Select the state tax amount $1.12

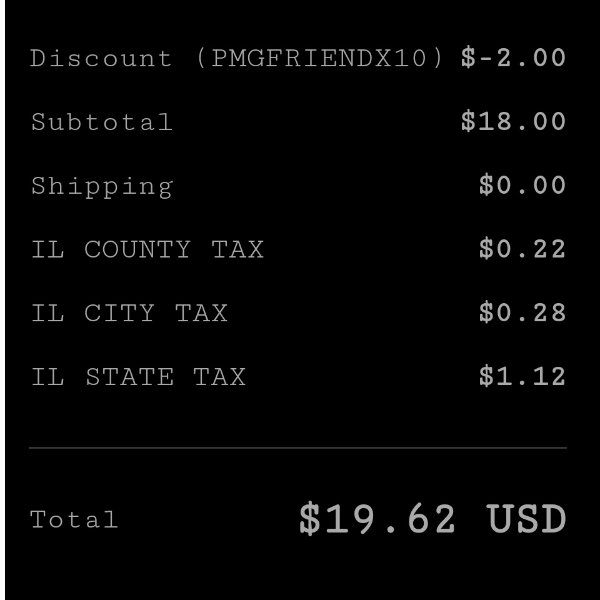tap(522, 376)
